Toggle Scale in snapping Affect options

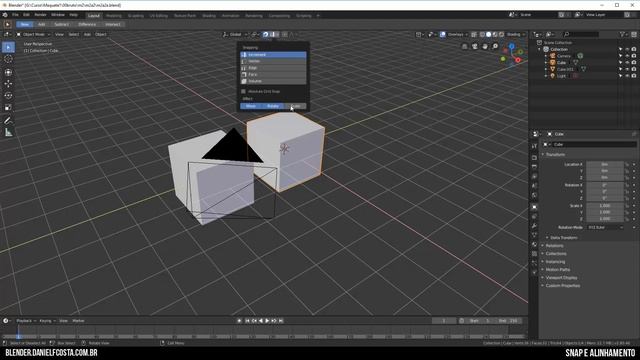click(295, 106)
